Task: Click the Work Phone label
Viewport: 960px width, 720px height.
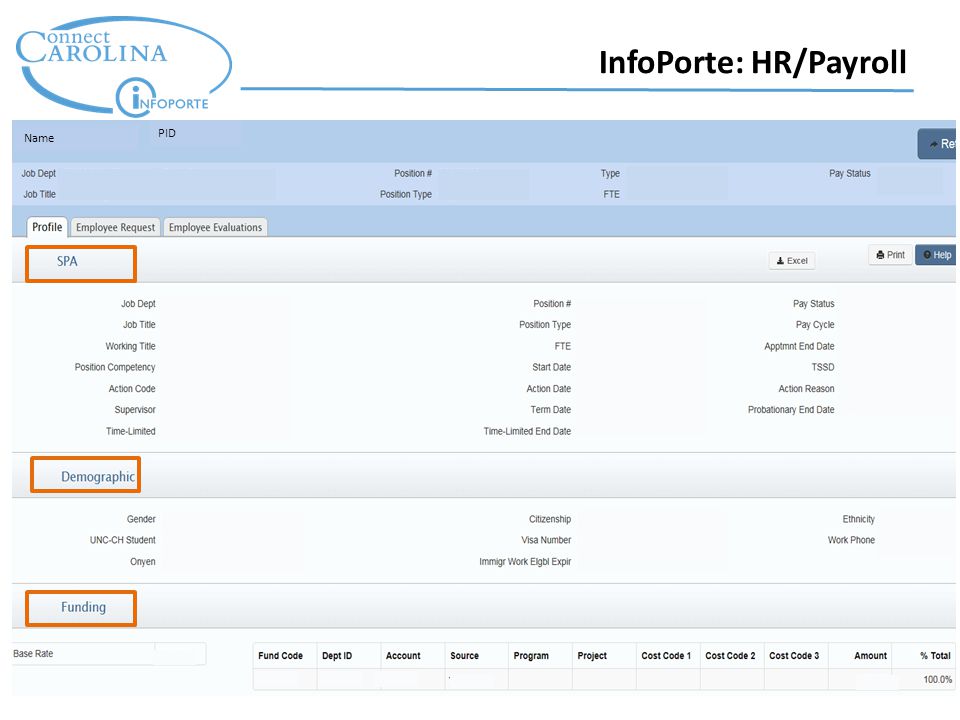Action: [851, 540]
